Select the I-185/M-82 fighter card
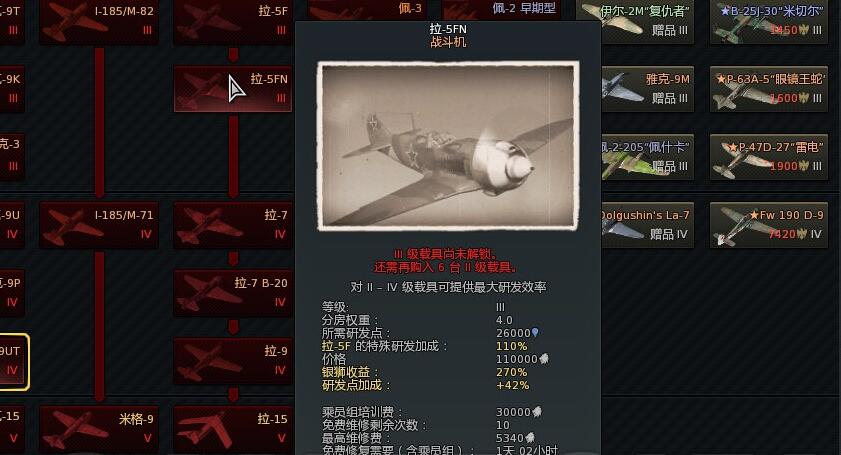This screenshot has width=841, height=455. [x=99, y=21]
